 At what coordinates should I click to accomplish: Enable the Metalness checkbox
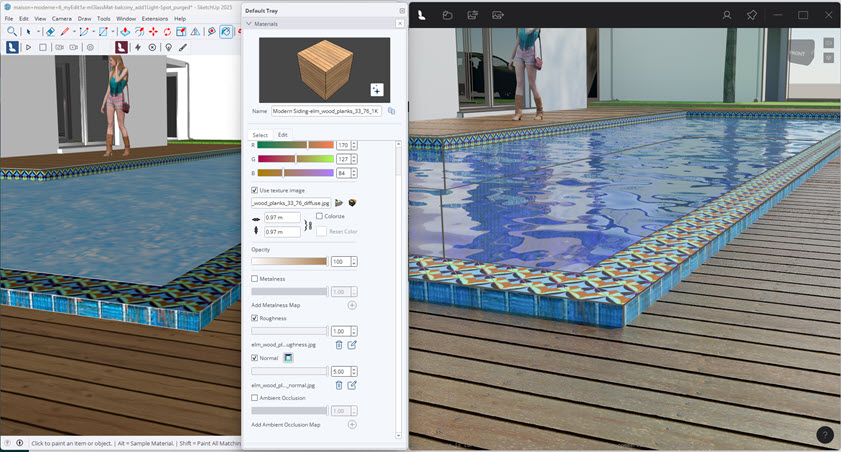point(255,278)
